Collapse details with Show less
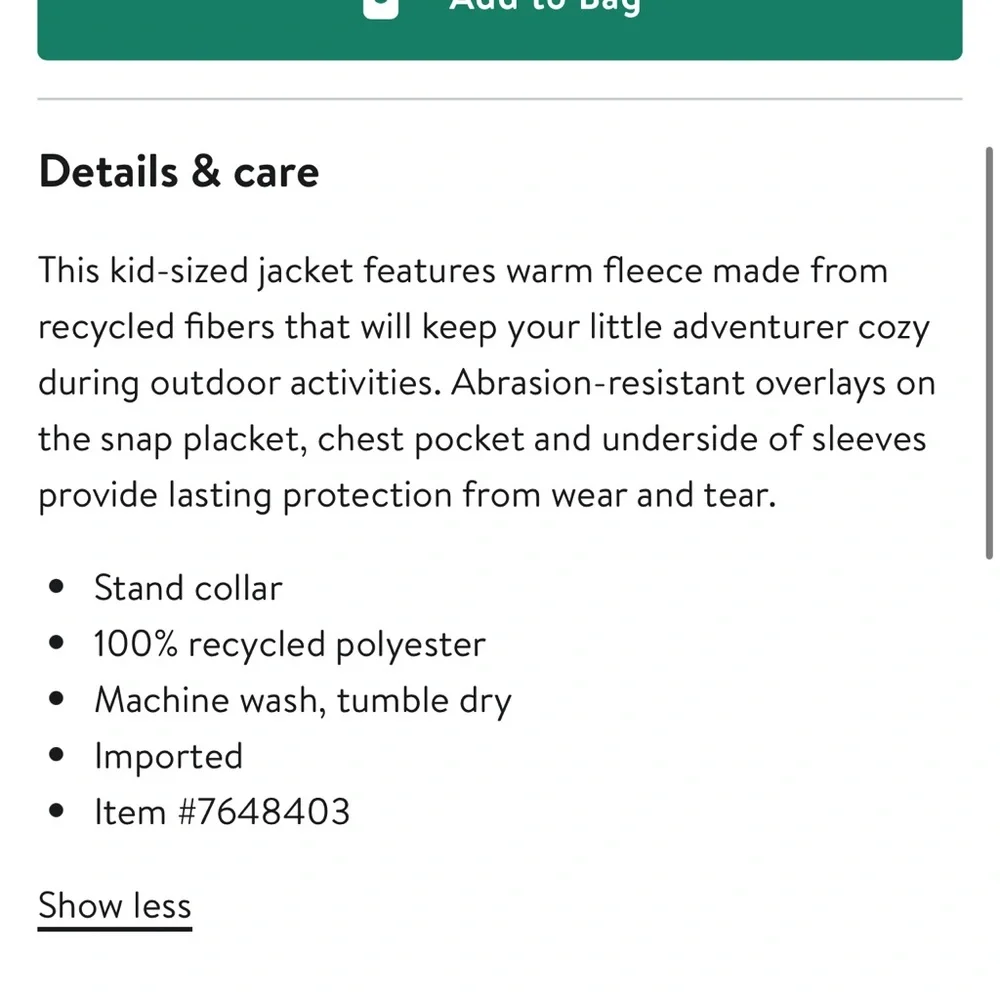 [x=115, y=906]
